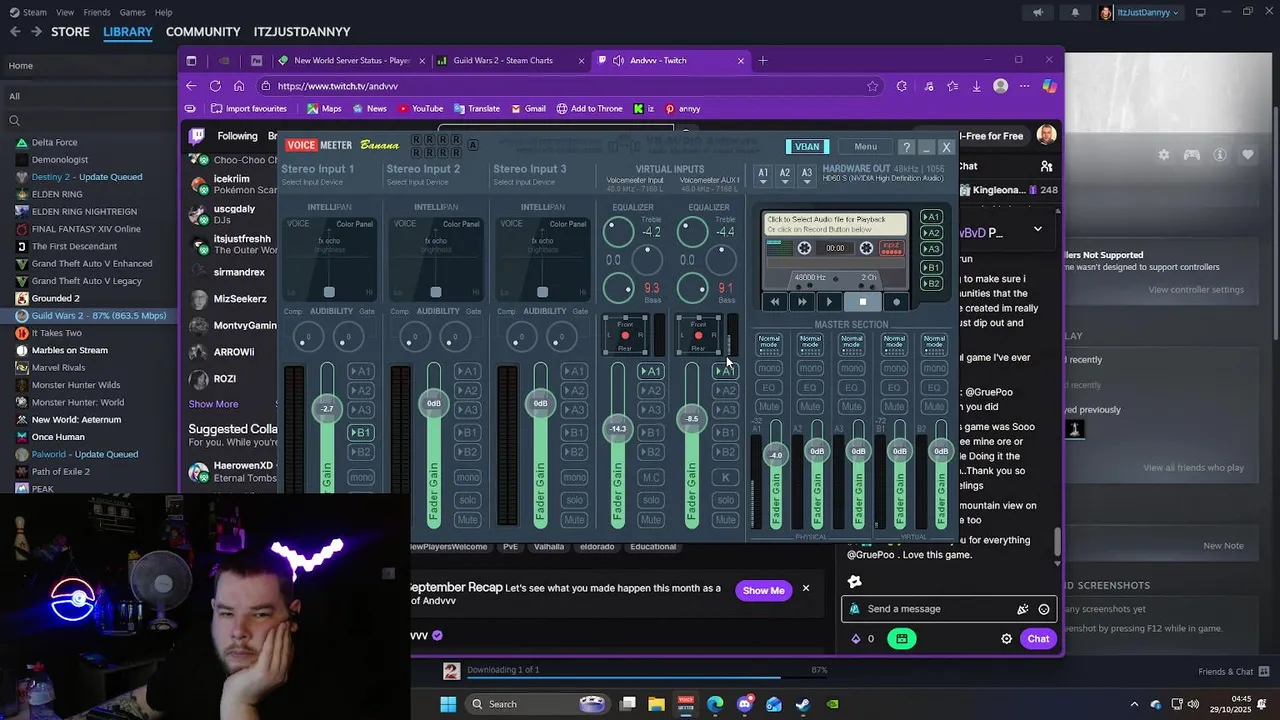Viewport: 1280px width, 720px height.
Task: Solo the Stereo Input 3 strip
Action: click(574, 499)
